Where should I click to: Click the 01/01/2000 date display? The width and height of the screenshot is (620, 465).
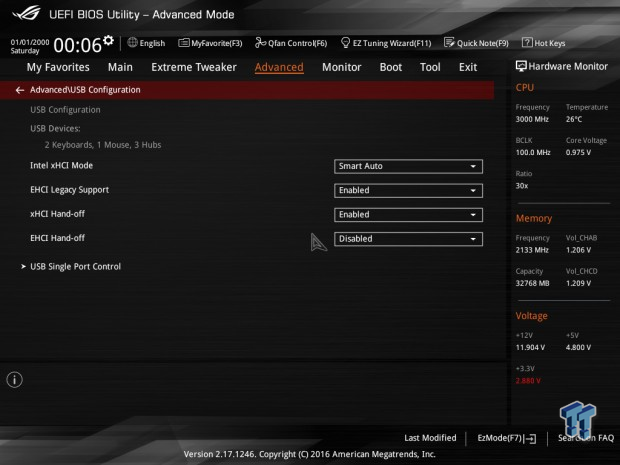coord(30,42)
